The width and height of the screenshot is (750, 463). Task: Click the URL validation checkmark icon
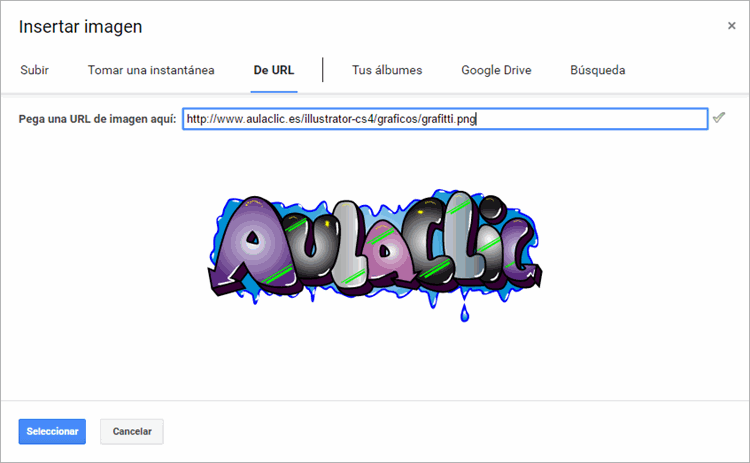719,118
